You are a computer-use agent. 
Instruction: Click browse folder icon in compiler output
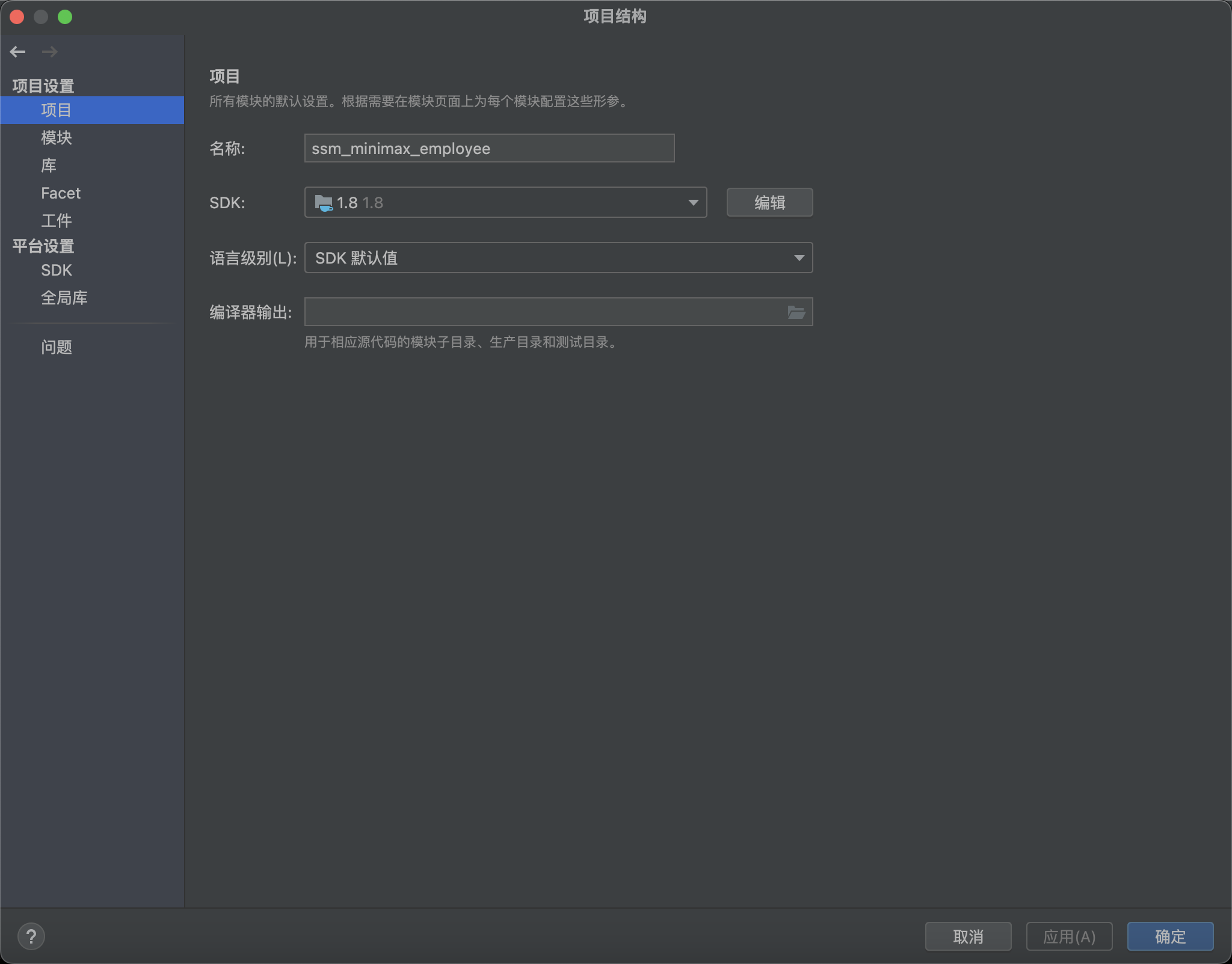pos(796,312)
